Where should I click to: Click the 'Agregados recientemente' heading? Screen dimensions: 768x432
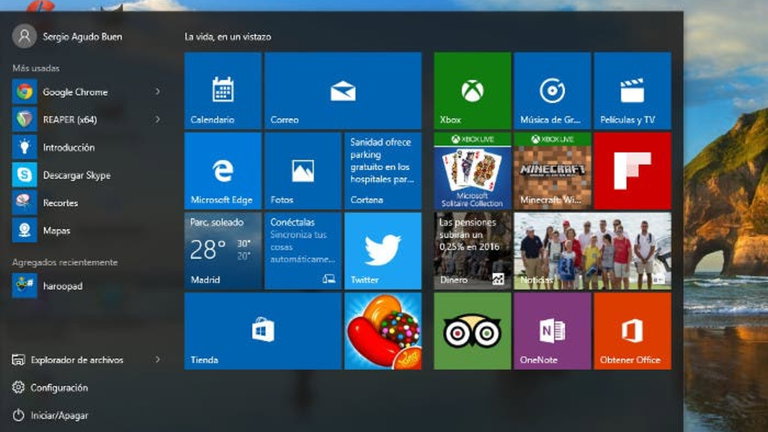click(x=65, y=263)
